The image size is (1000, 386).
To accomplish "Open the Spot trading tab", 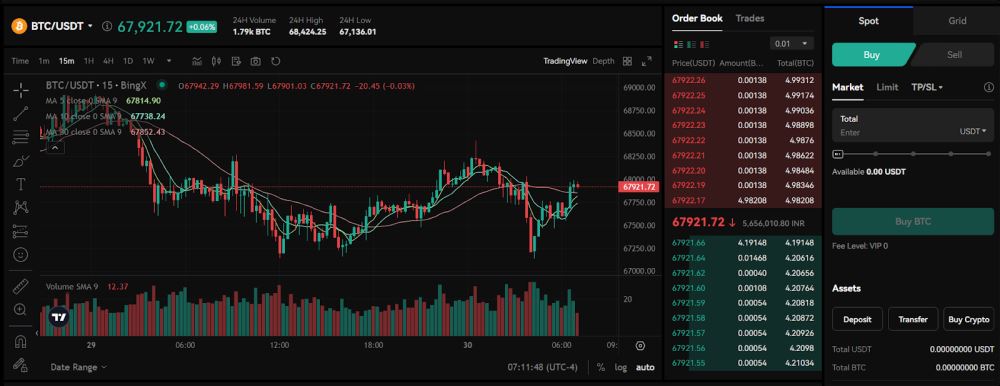I will pyautogui.click(x=868, y=20).
